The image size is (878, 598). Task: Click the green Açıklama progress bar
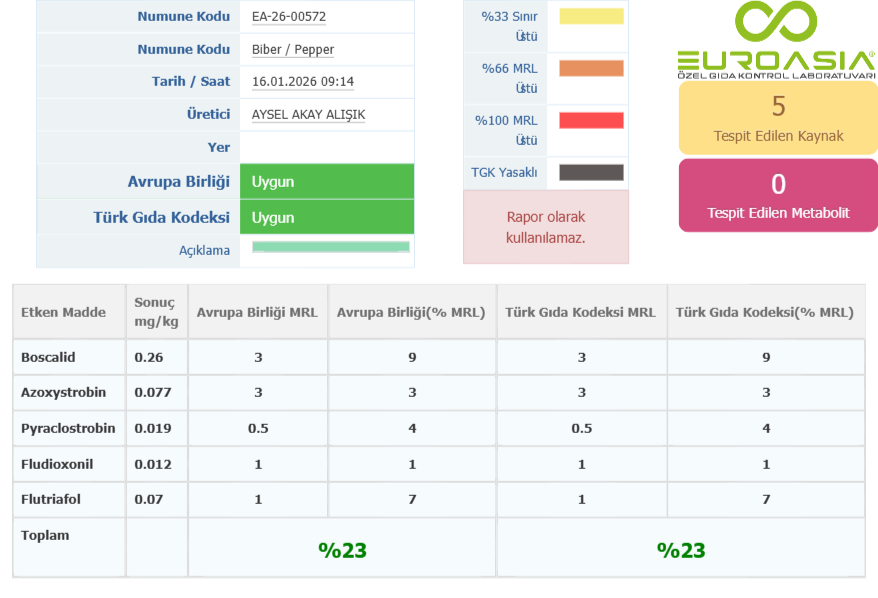(x=331, y=247)
